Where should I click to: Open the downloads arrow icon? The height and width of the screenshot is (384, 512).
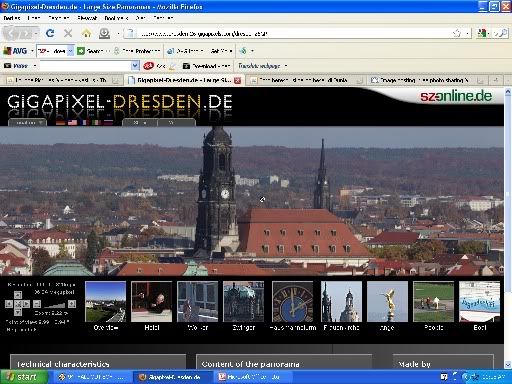(104, 33)
